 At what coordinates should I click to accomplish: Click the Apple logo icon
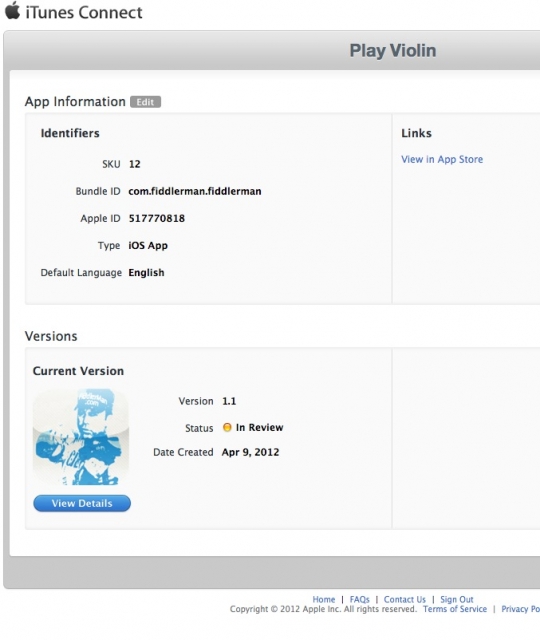12,10
